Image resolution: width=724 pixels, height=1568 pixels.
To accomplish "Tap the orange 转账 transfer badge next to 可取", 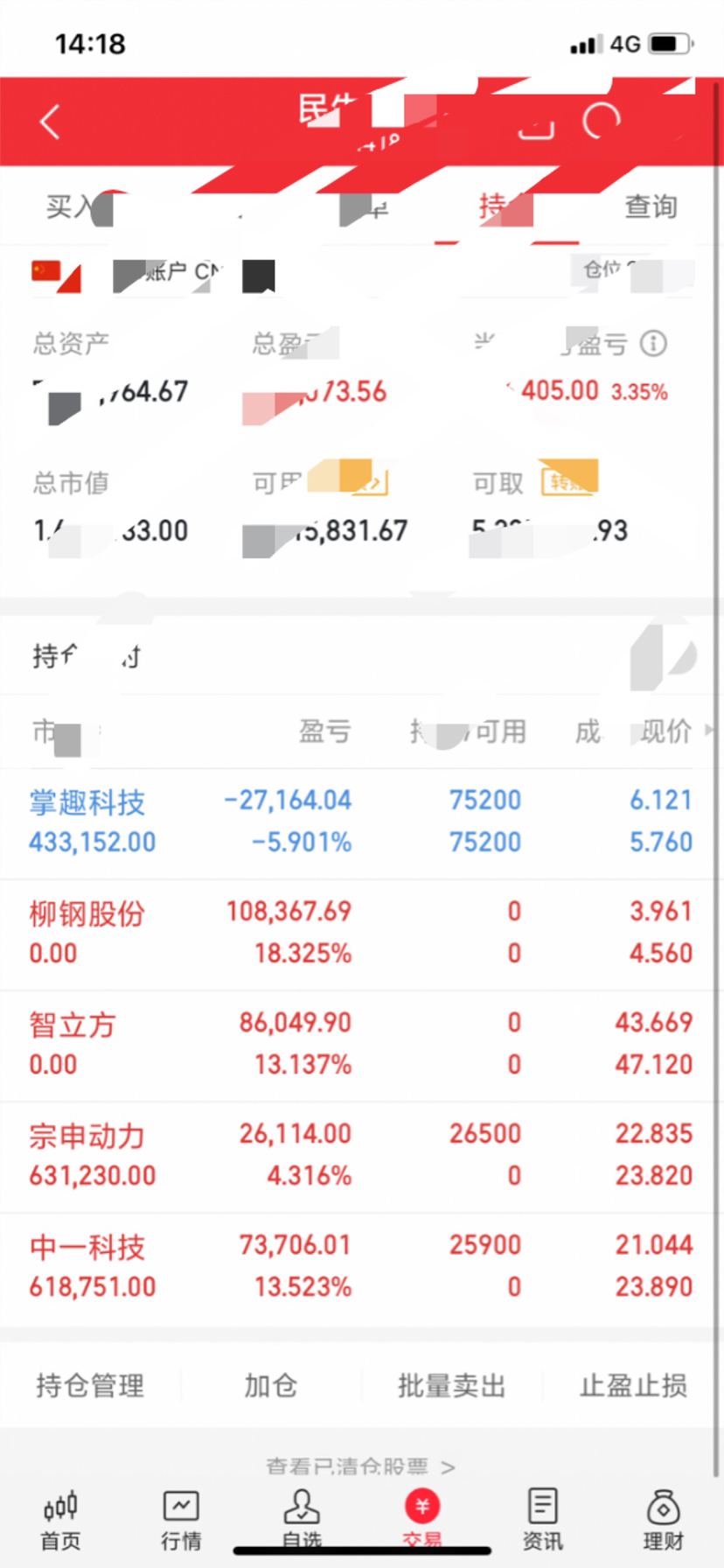I will point(569,478).
